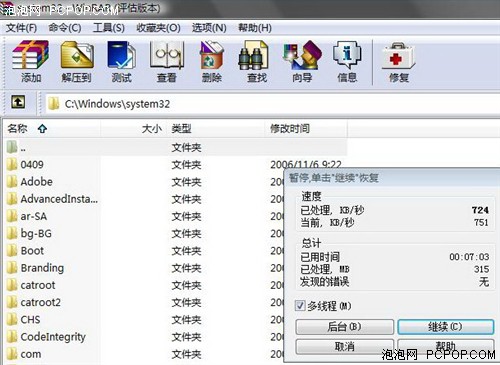Image resolution: width=500 pixels, height=365 pixels.
Task: Sort by the 类型 column header
Action: 216,129
